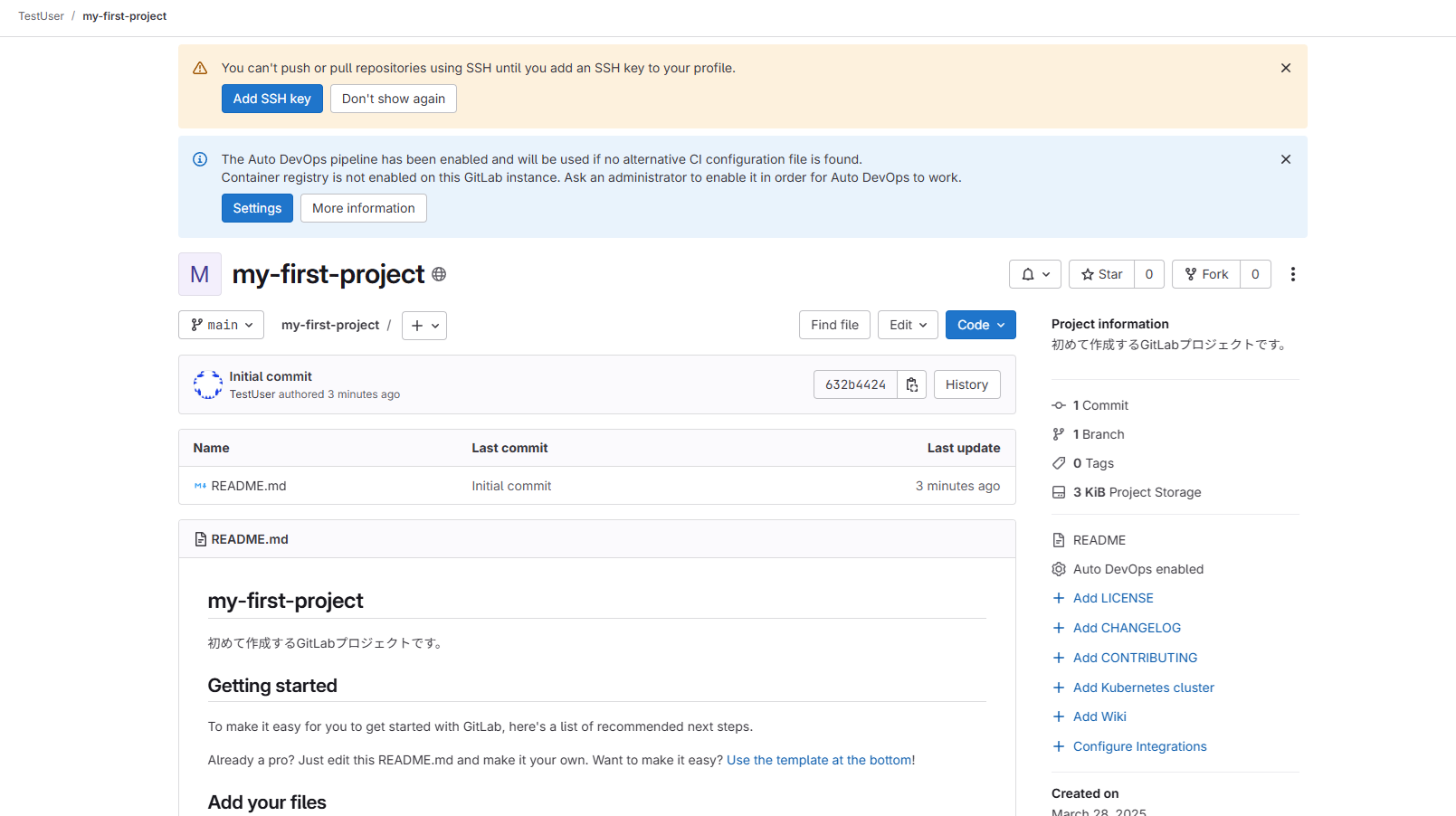Viewport: 1456px width, 816px height.
Task: Click README.md header in preview panel
Action: point(250,539)
